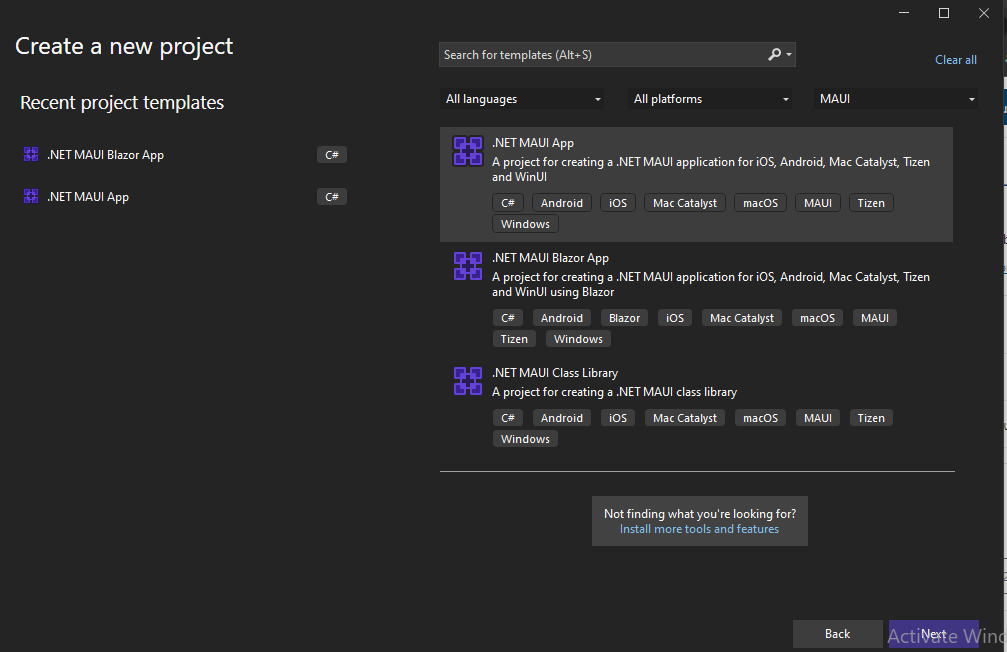Viewport: 1007px width, 652px height.
Task: Maximize the dialog window
Action: point(943,13)
